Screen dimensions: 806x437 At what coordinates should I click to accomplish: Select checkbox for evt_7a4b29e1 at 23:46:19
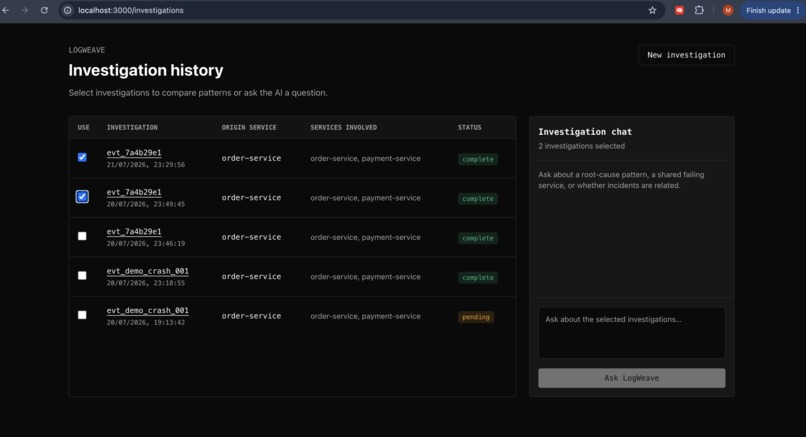click(x=82, y=236)
